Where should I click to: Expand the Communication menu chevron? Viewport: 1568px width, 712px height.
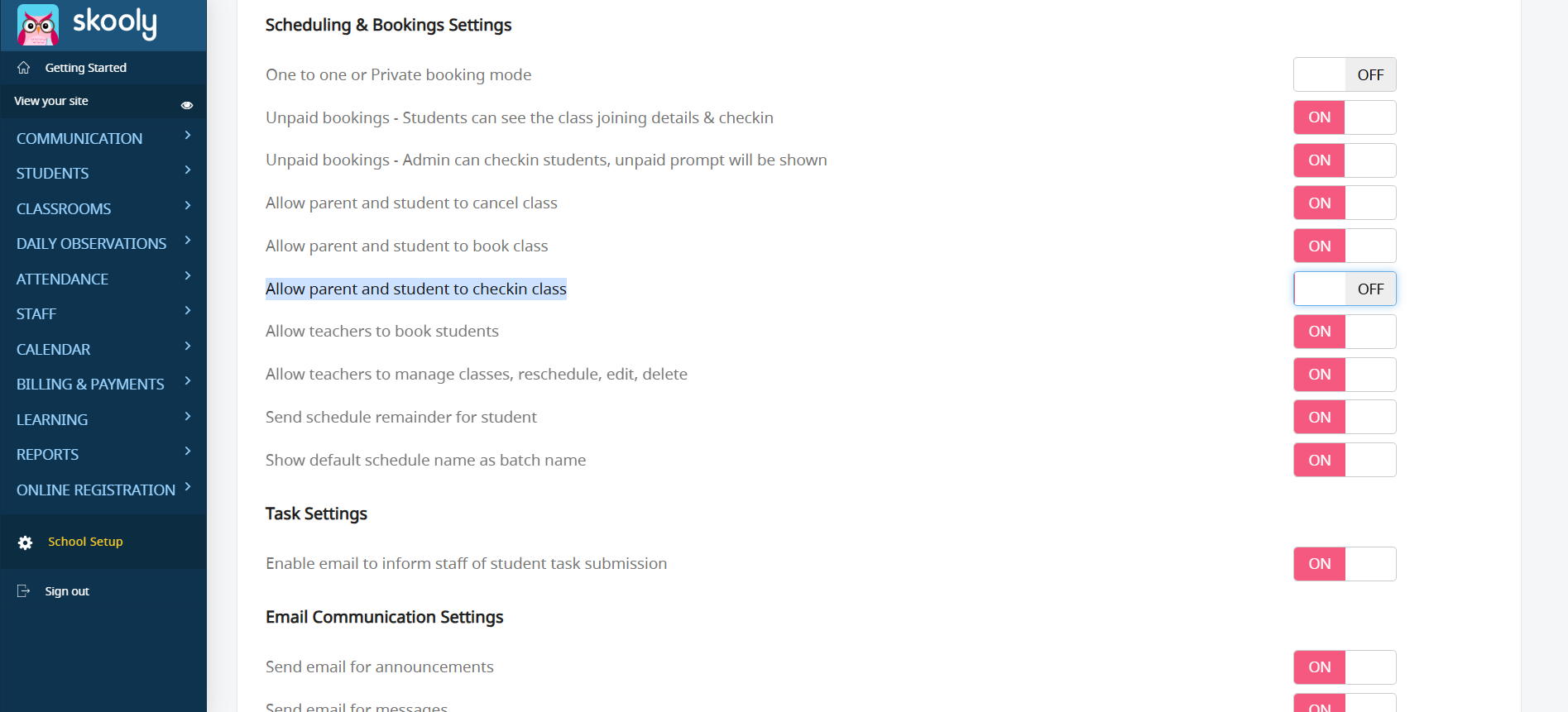pos(188,135)
